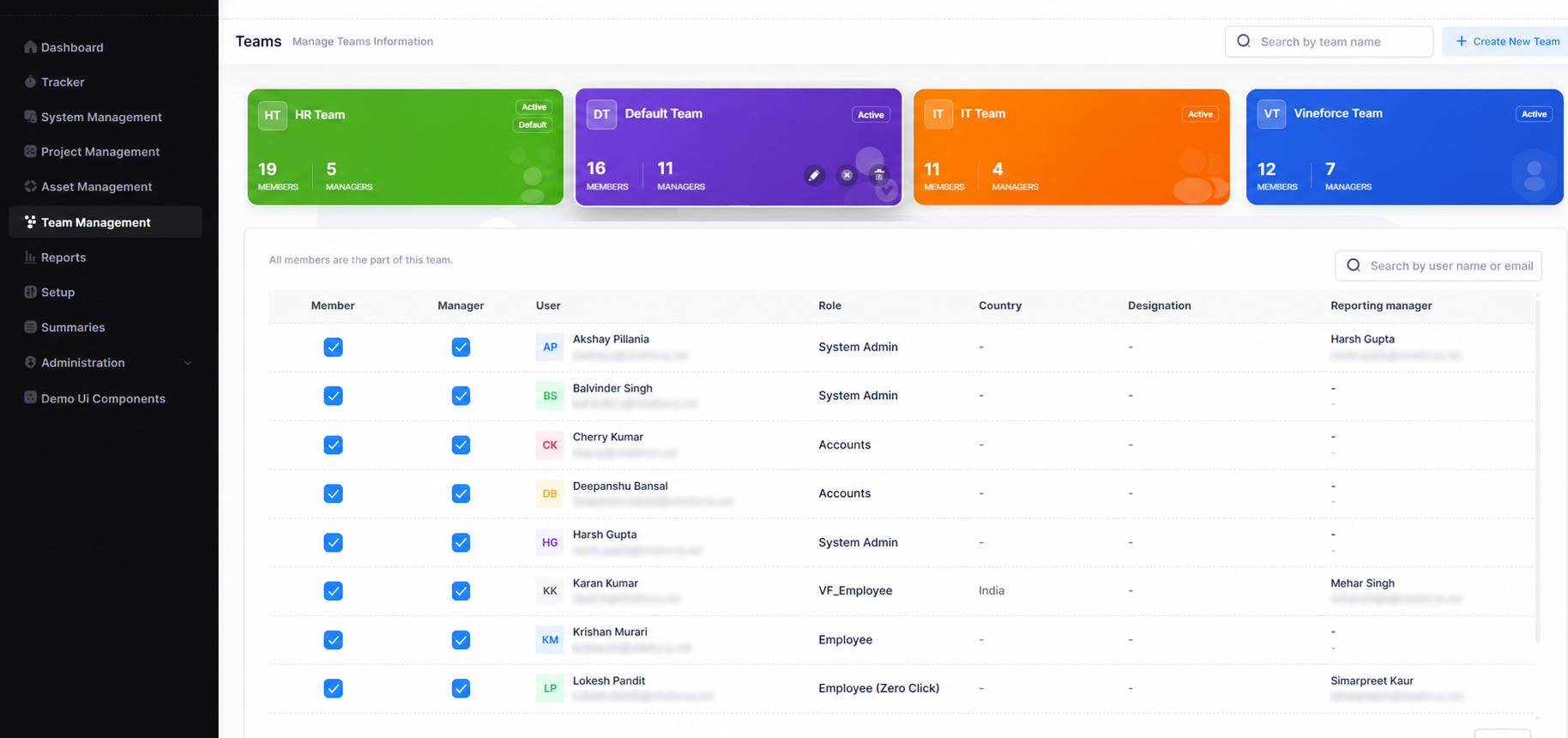Click the trash delete icon on Default Team
Viewport: 1568px width, 738px height.
pos(878,175)
